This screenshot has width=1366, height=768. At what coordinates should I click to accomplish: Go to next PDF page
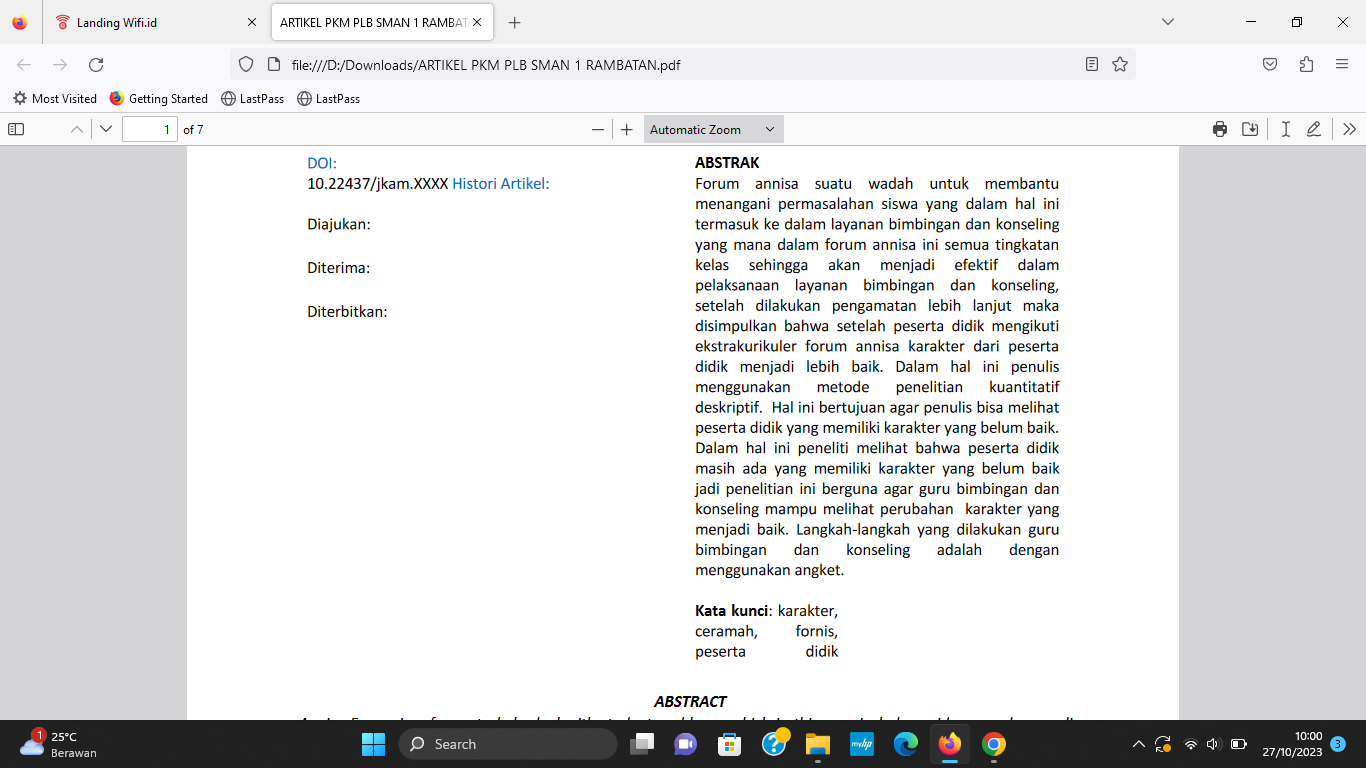106,129
